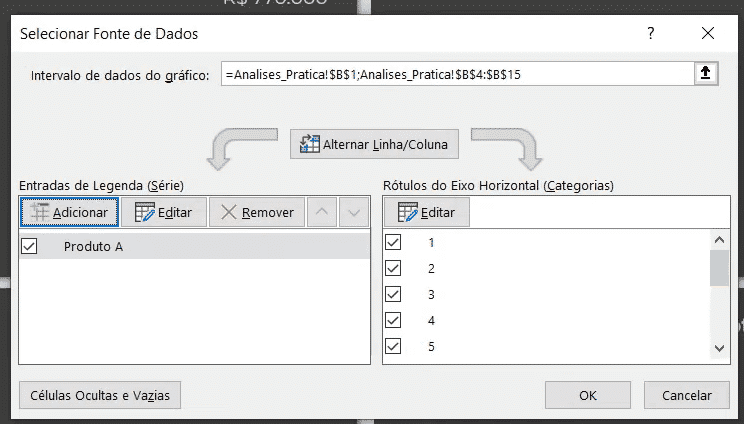Click category label 1 text
744x424 pixels.
(431, 243)
